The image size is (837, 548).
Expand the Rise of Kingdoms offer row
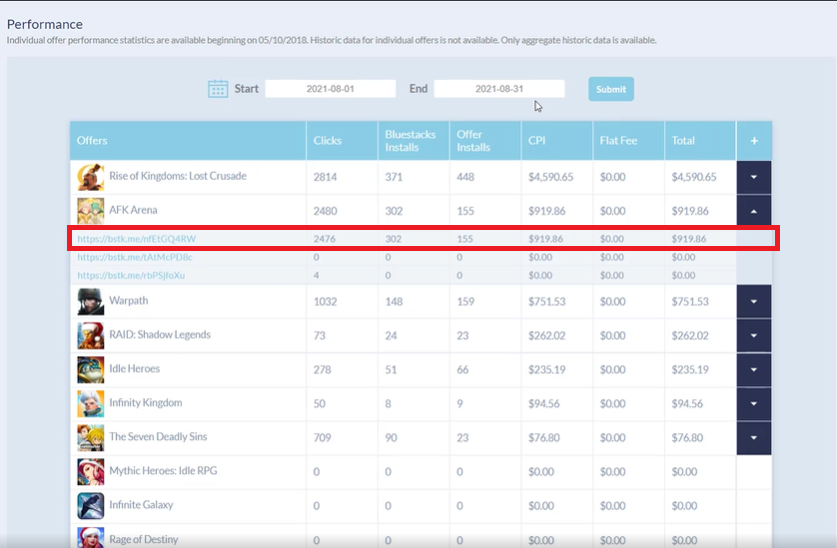(754, 177)
